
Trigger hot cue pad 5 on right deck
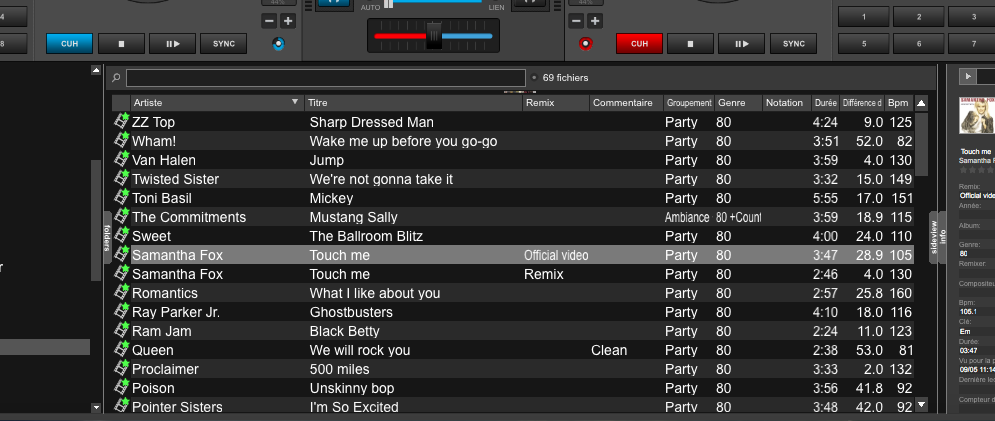[864, 44]
